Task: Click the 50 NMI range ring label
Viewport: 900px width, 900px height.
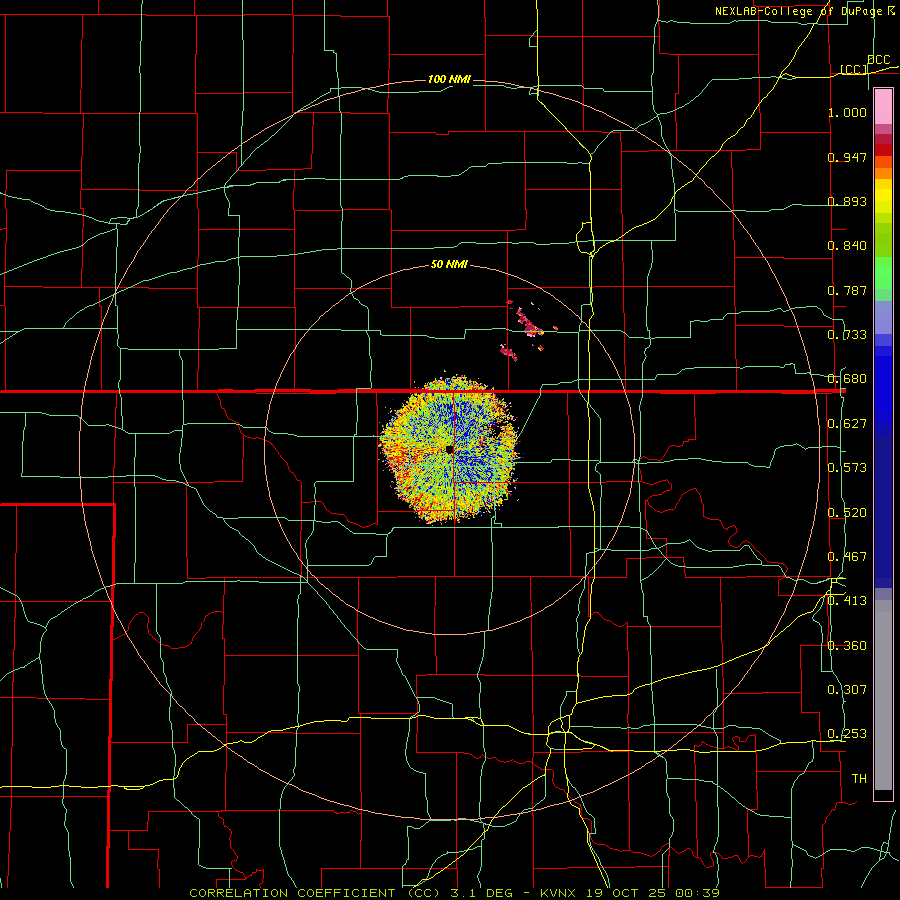Action: coord(449,265)
